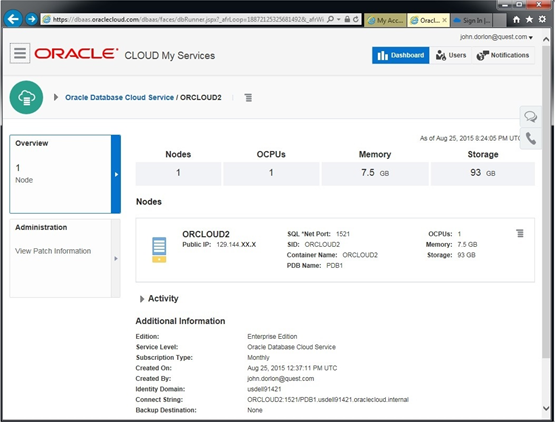Screen dimensions: 555x423
Task: Click the vertical scrollbar down arrow
Action: [545, 408]
